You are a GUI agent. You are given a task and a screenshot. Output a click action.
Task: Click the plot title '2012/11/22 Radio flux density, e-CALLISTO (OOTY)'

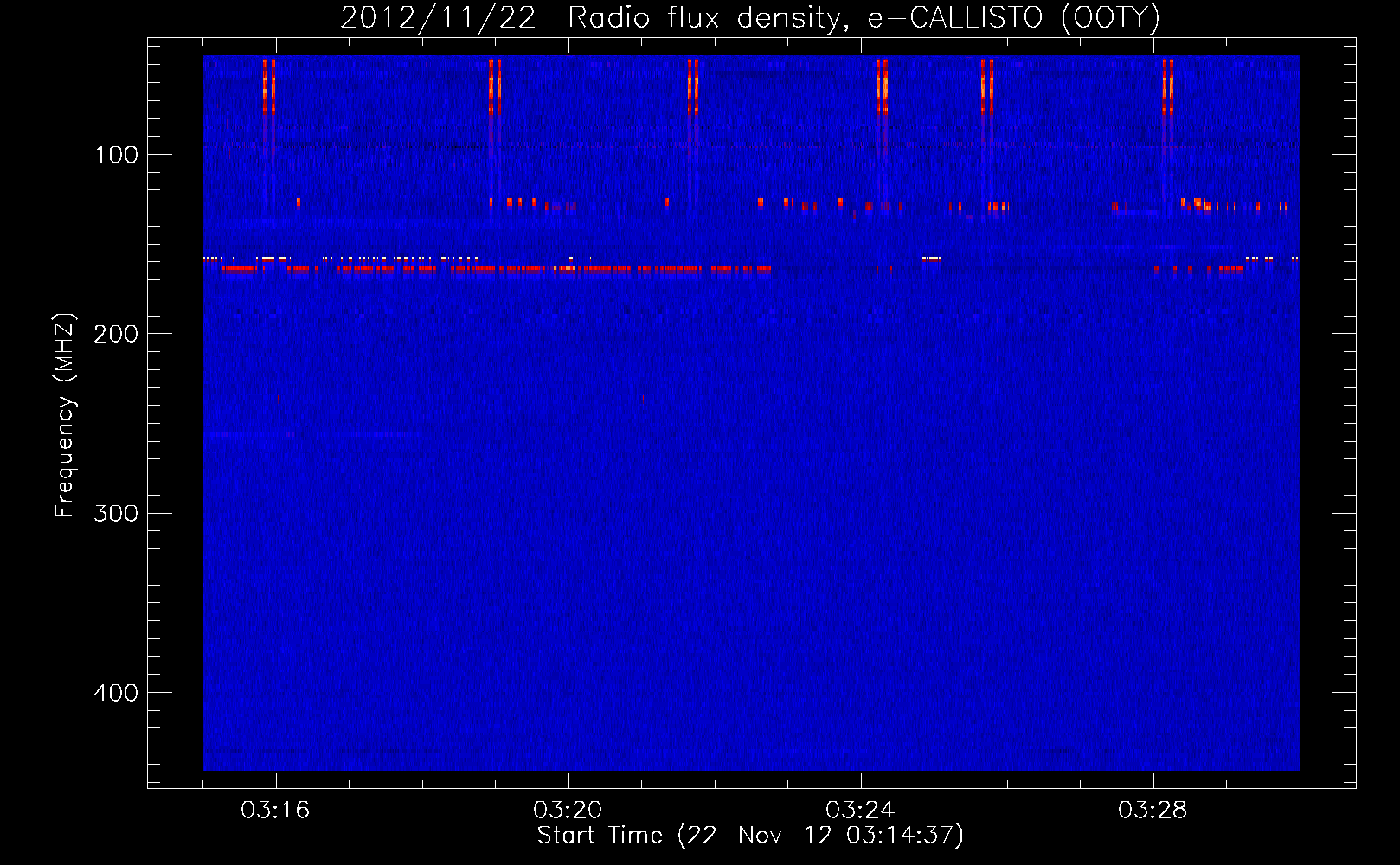click(750, 18)
